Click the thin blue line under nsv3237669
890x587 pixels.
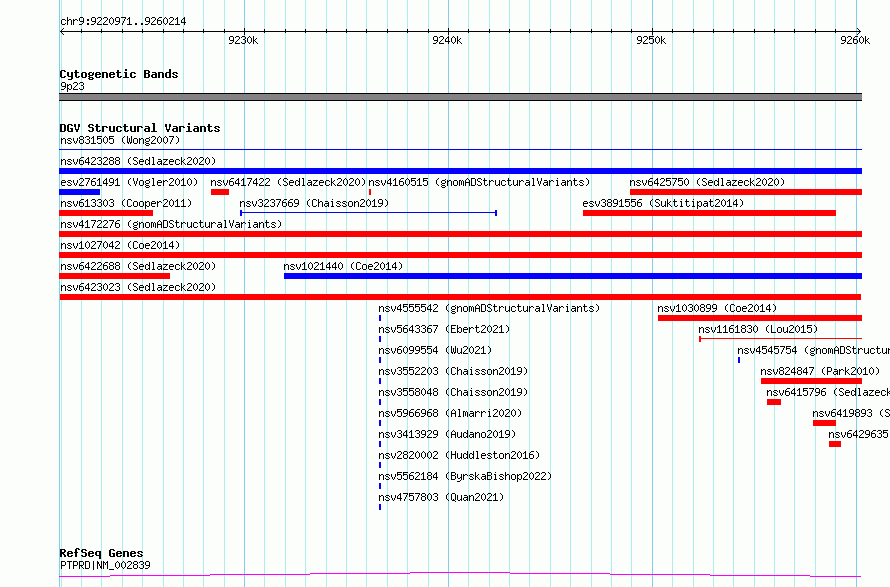[369, 213]
